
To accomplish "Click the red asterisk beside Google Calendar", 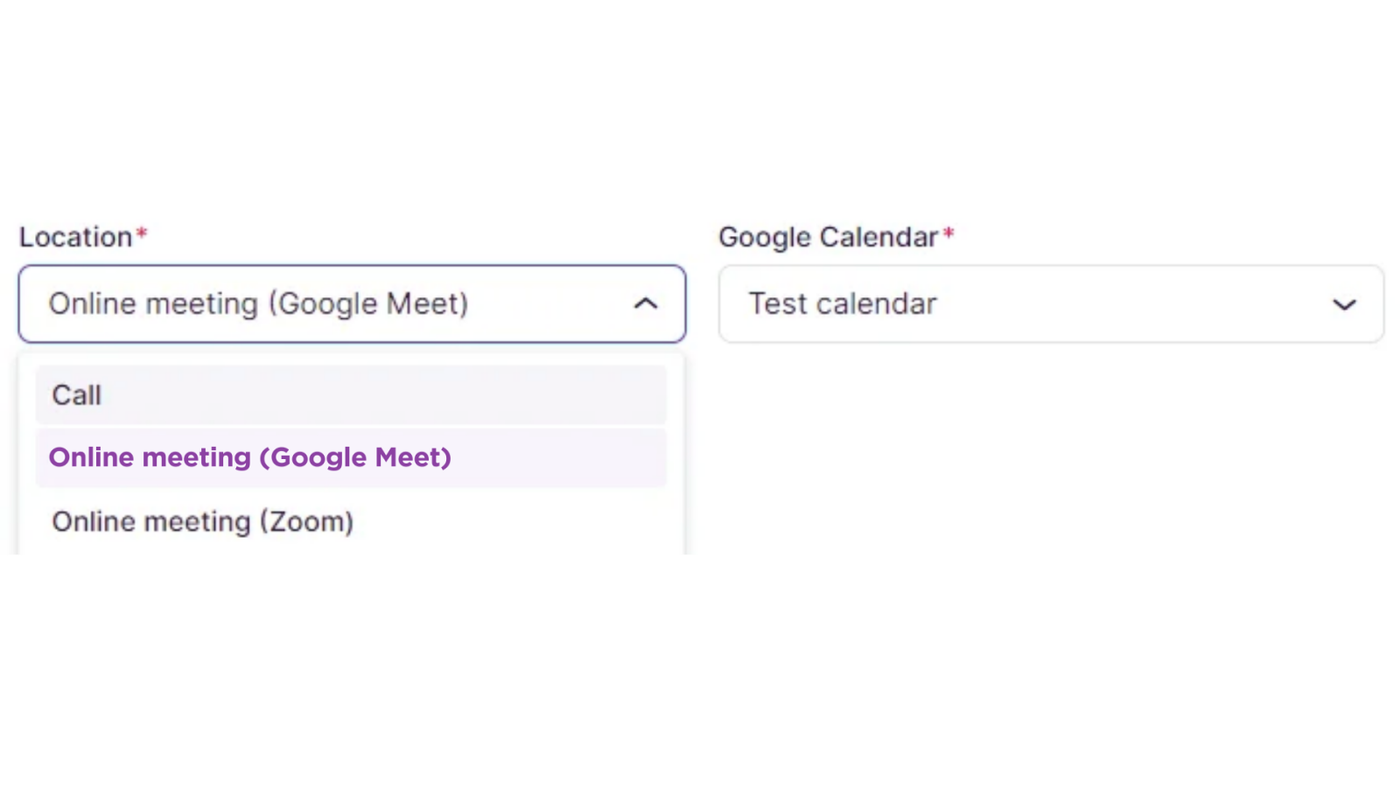I will point(948,235).
